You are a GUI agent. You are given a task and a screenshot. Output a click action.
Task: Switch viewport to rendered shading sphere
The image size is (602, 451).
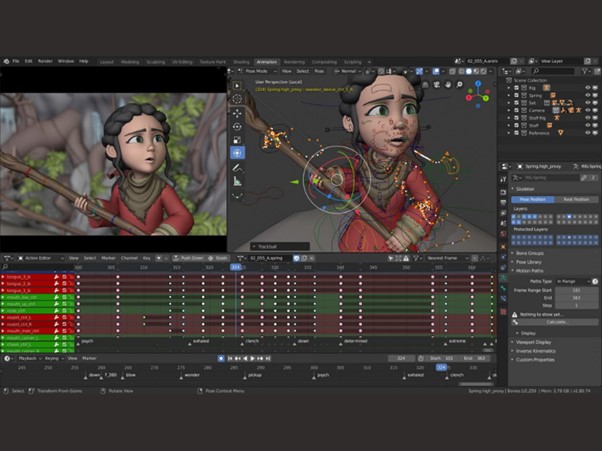point(483,71)
